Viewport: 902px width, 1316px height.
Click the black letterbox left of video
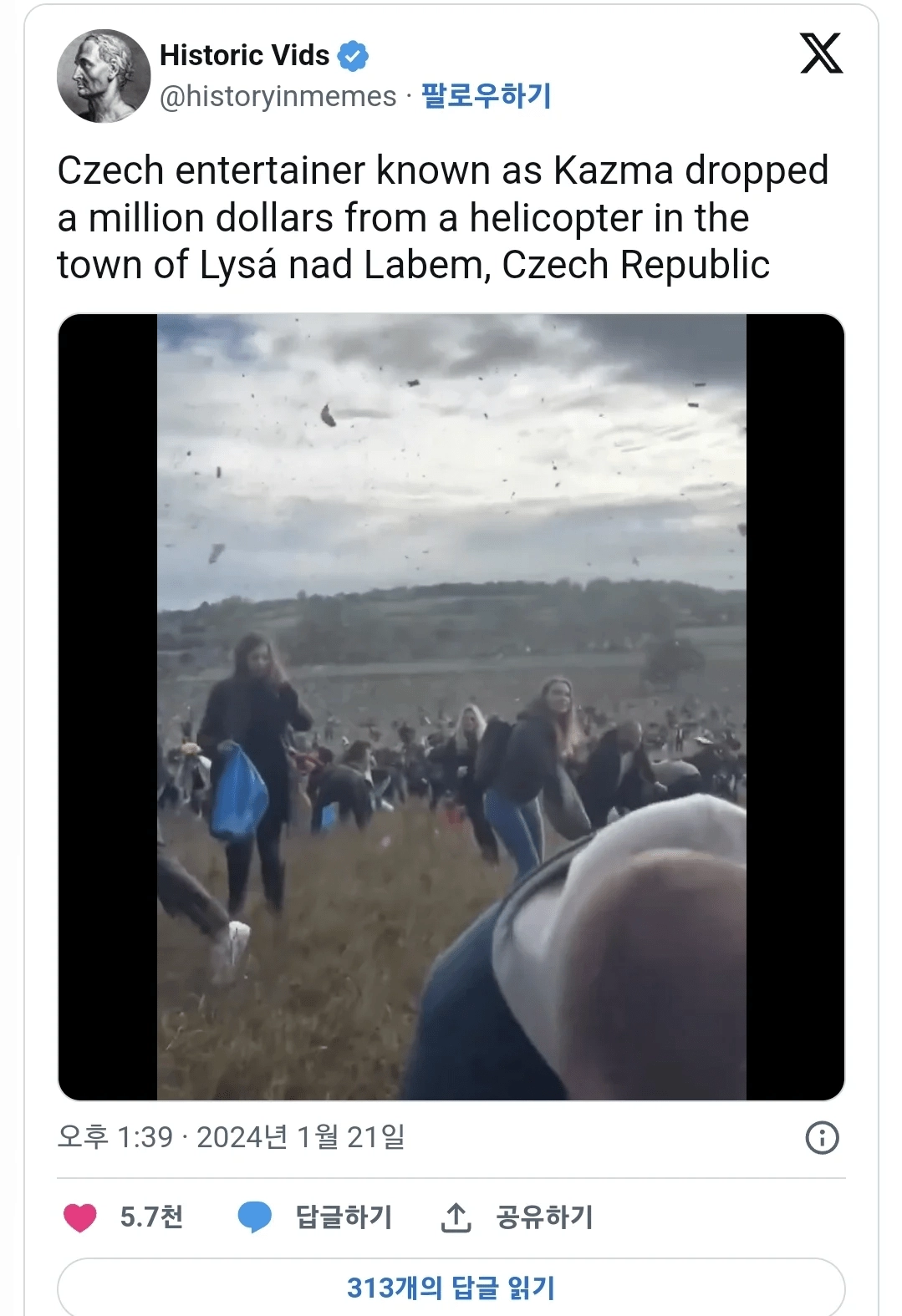[x=108, y=707]
